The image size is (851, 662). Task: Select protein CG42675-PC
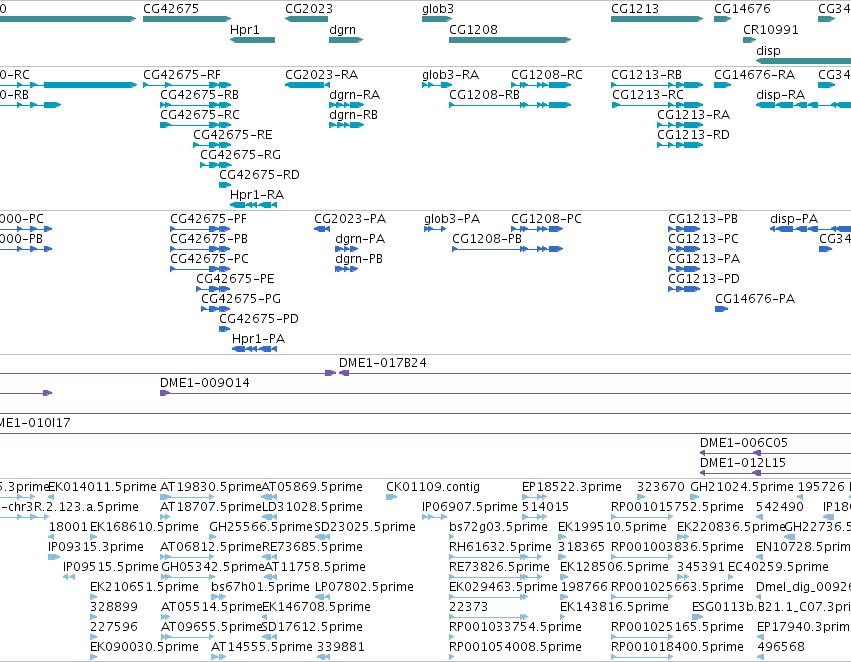200,269
